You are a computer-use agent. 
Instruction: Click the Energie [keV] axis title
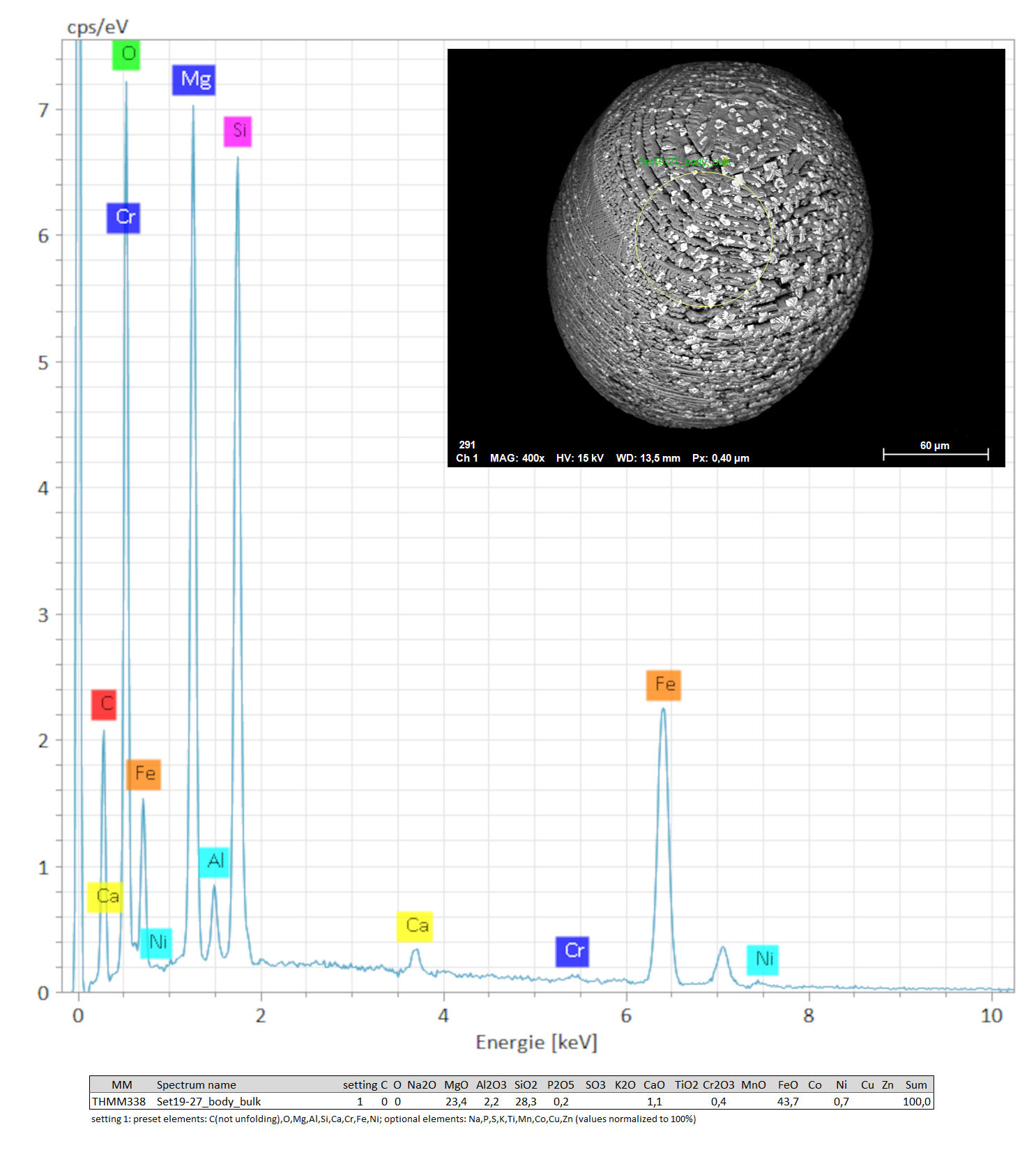tap(536, 1042)
